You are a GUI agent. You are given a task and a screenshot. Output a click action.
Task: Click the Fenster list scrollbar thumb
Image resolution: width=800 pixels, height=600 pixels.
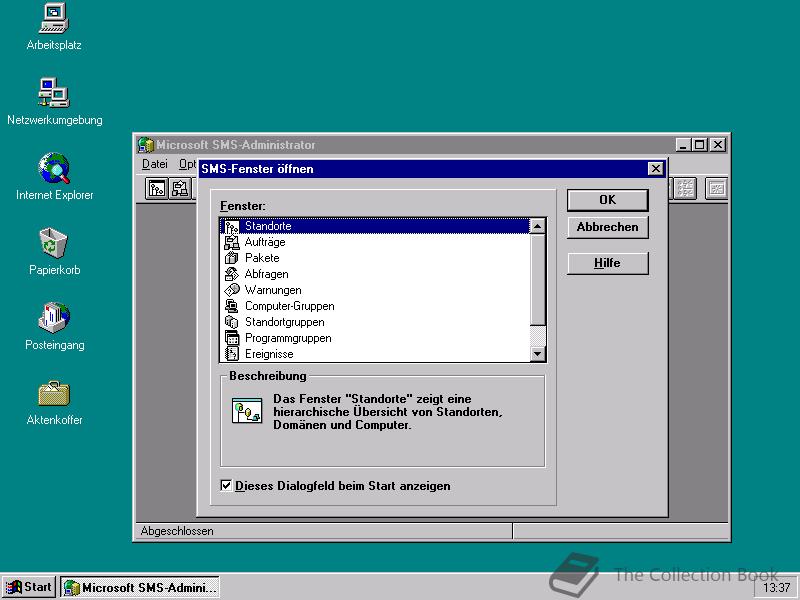point(538,280)
